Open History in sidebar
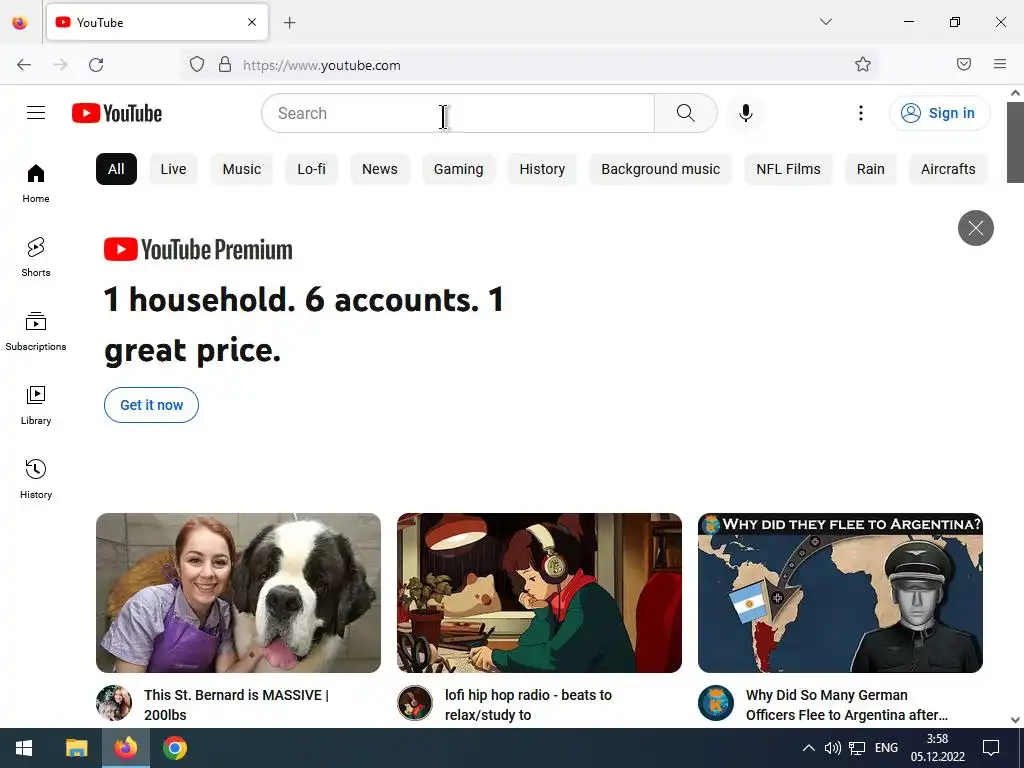This screenshot has height=768, width=1024. coord(36,479)
